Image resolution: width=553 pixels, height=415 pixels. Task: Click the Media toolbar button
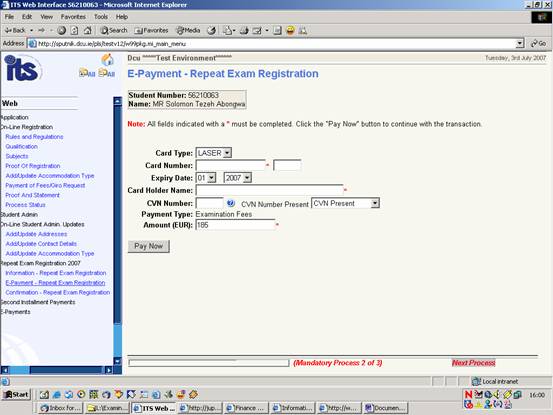click(188, 30)
